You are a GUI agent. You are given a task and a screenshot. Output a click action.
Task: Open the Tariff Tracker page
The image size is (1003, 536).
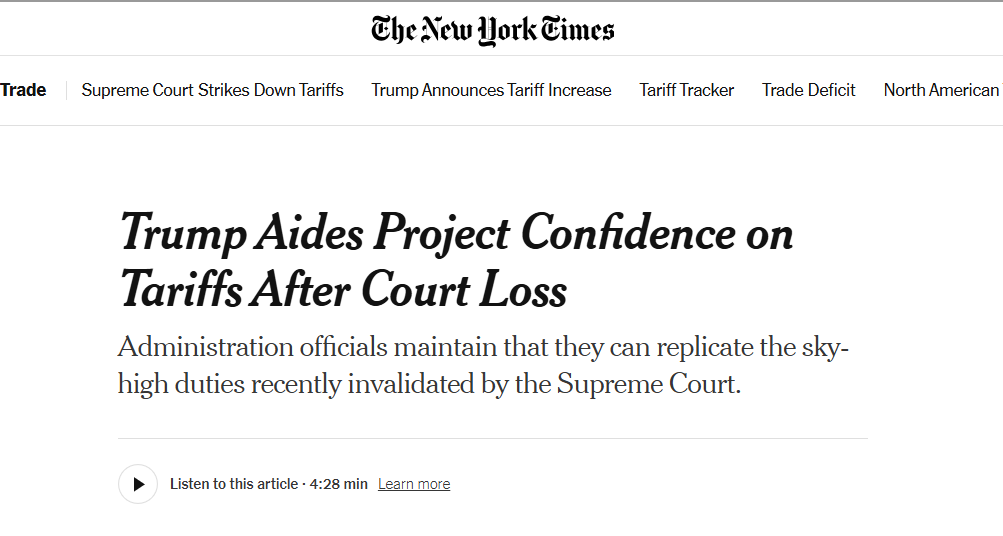coord(686,90)
